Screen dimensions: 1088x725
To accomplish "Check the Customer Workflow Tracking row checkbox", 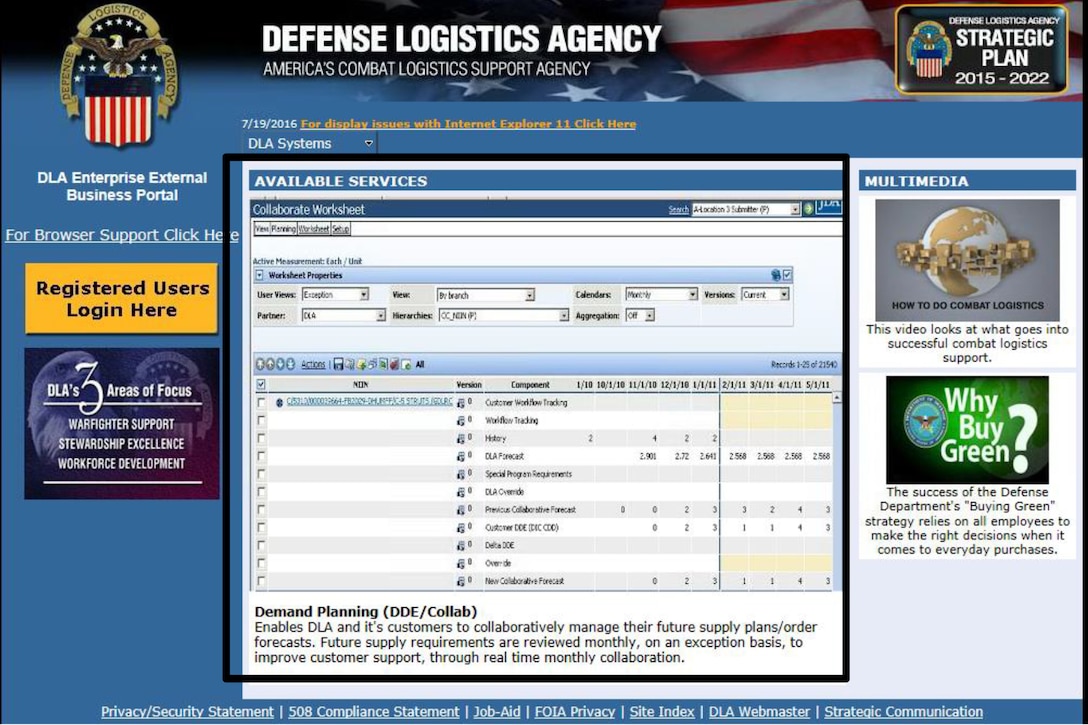I will (x=261, y=402).
